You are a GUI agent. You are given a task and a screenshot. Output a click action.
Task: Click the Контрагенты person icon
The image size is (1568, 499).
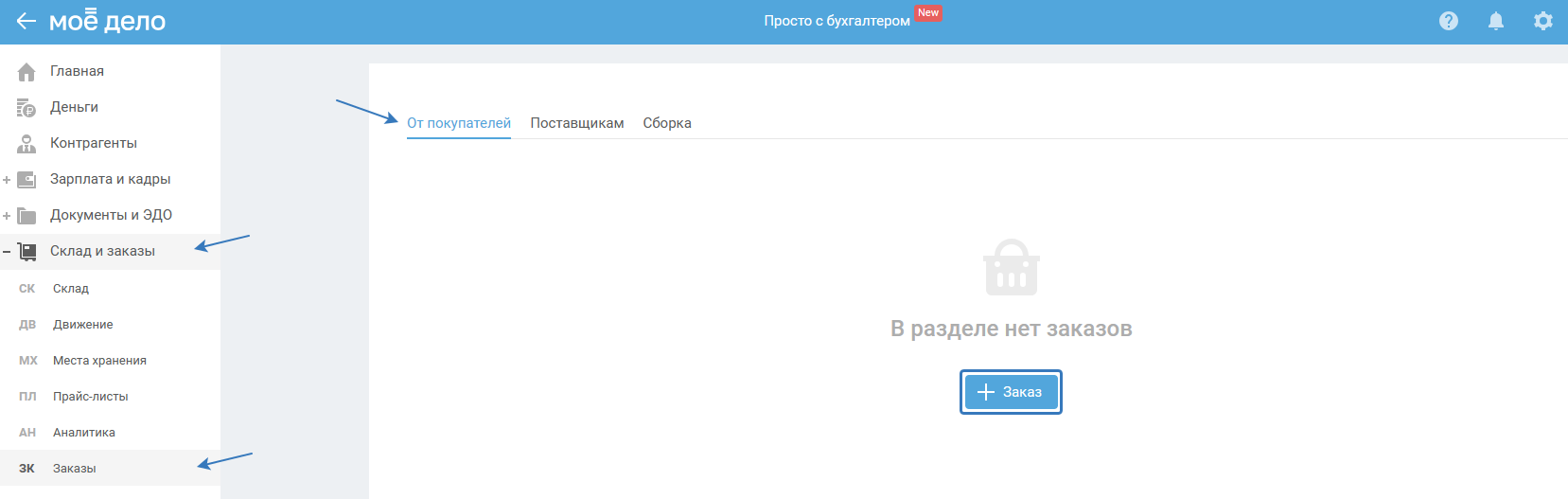pyautogui.click(x=26, y=143)
